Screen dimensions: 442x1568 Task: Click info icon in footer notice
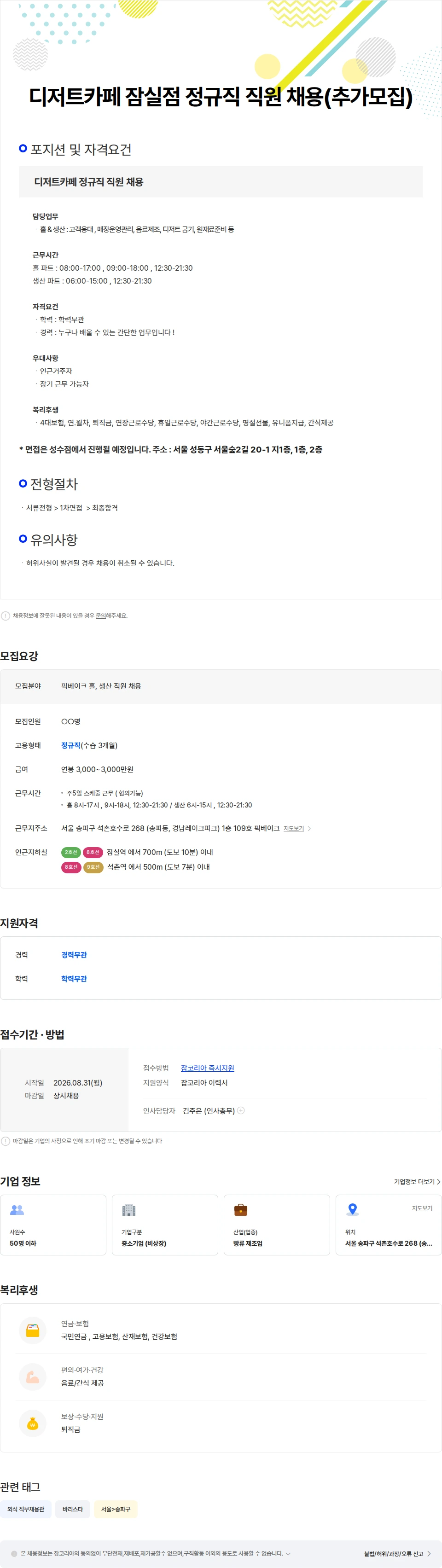click(x=14, y=1553)
